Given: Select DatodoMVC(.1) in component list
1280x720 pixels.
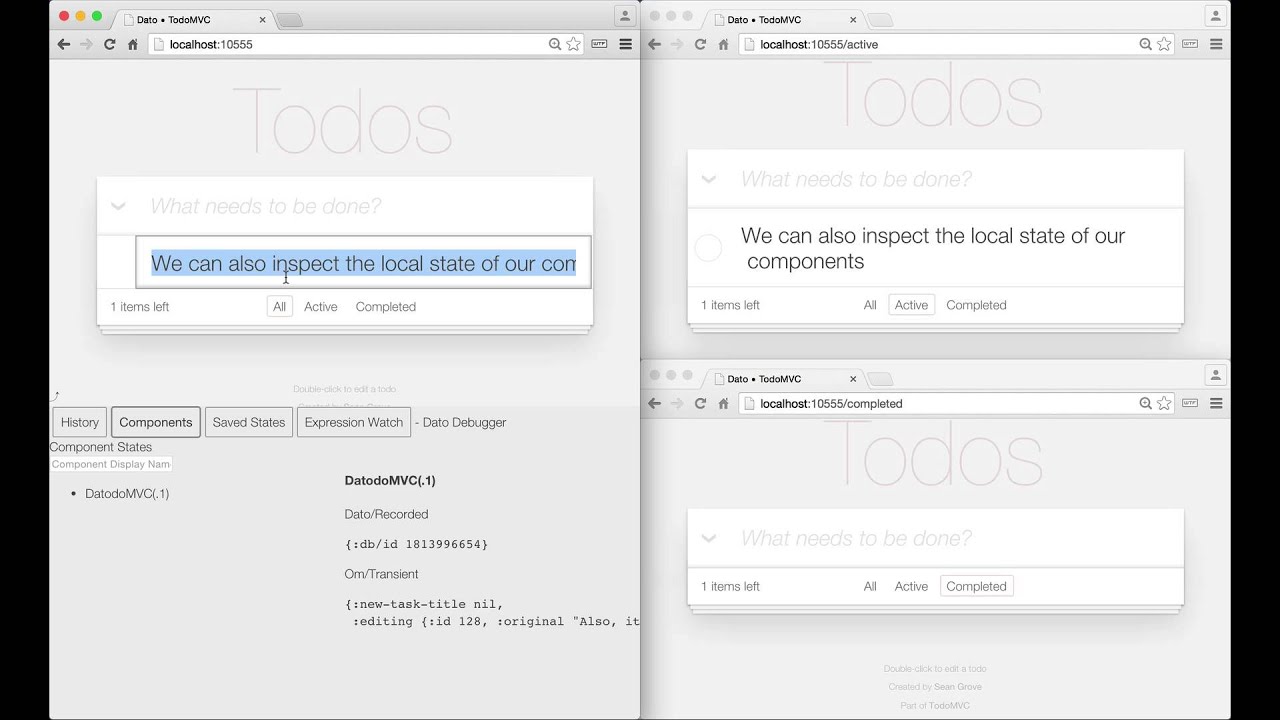Looking at the screenshot, I should 127,494.
